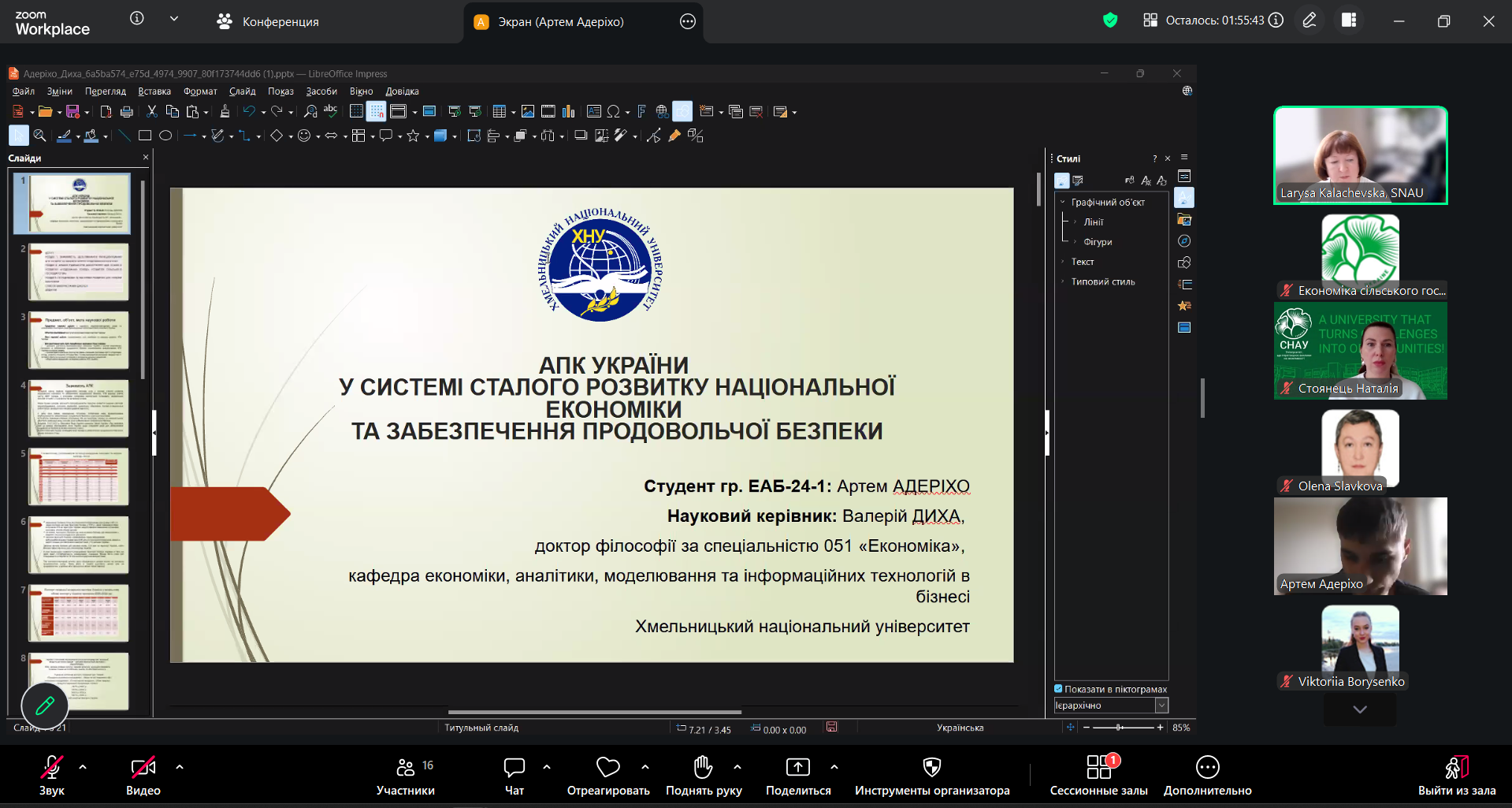Open the Share screen option
Screen dimensions: 1512x808
(x=797, y=776)
